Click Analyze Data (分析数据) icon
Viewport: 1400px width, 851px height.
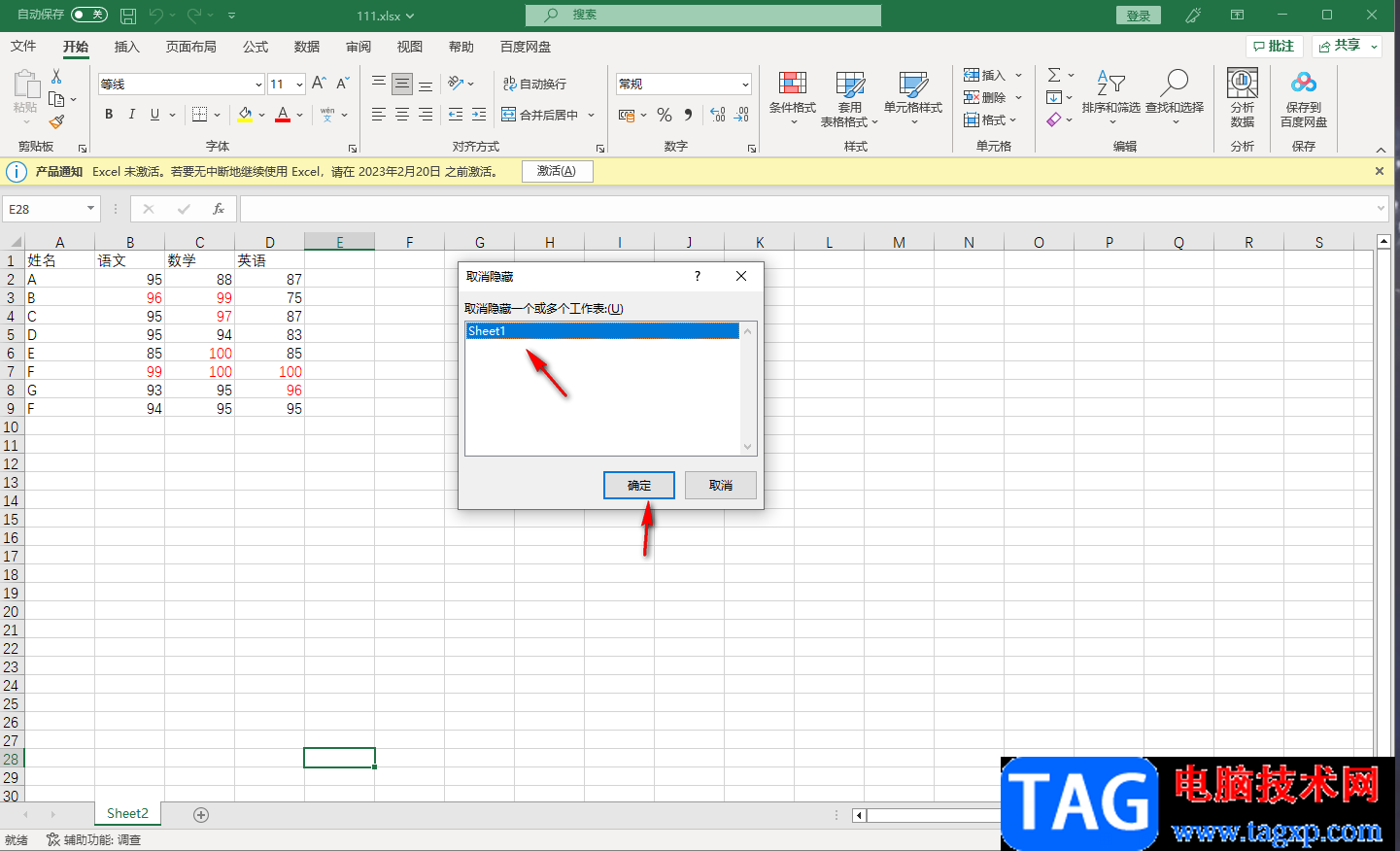point(1243,83)
